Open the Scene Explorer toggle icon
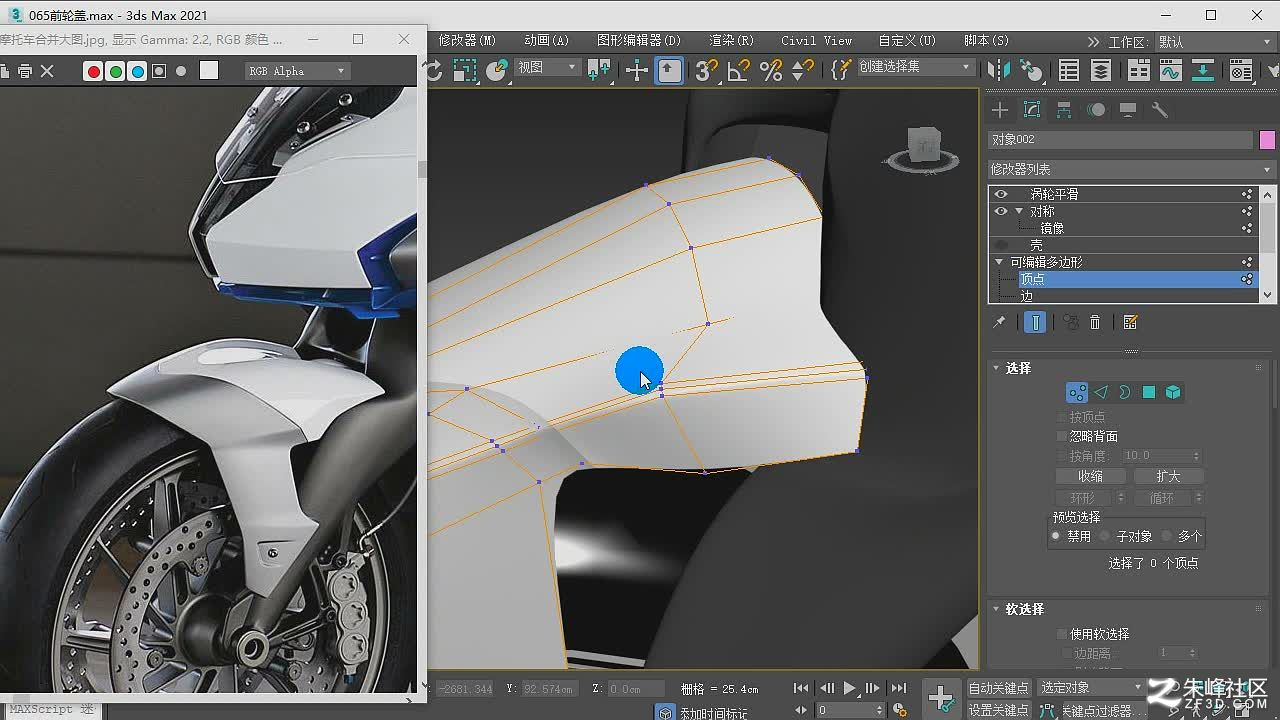 click(x=1069, y=70)
